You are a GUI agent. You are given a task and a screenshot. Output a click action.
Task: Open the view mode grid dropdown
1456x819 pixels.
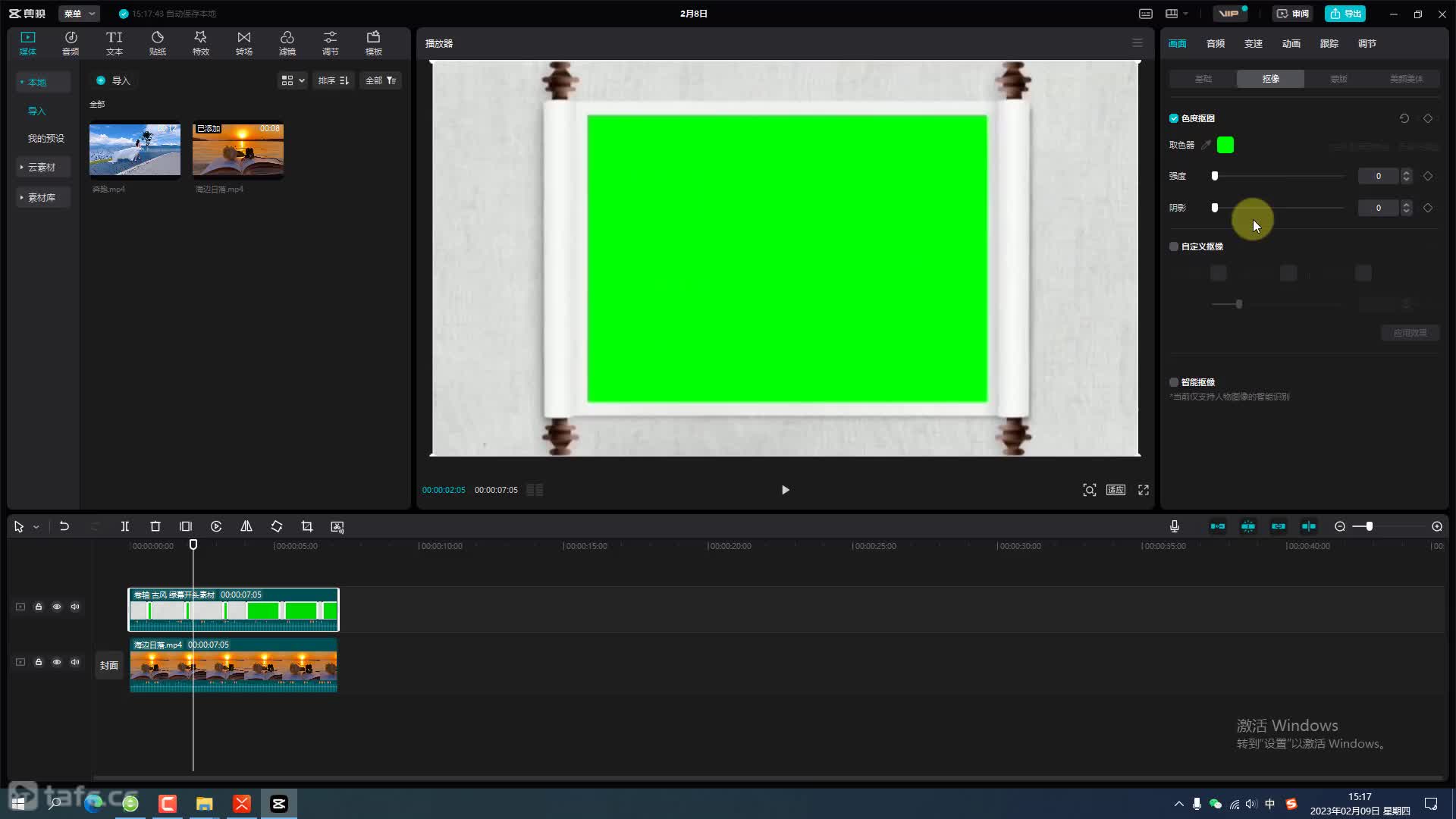292,80
